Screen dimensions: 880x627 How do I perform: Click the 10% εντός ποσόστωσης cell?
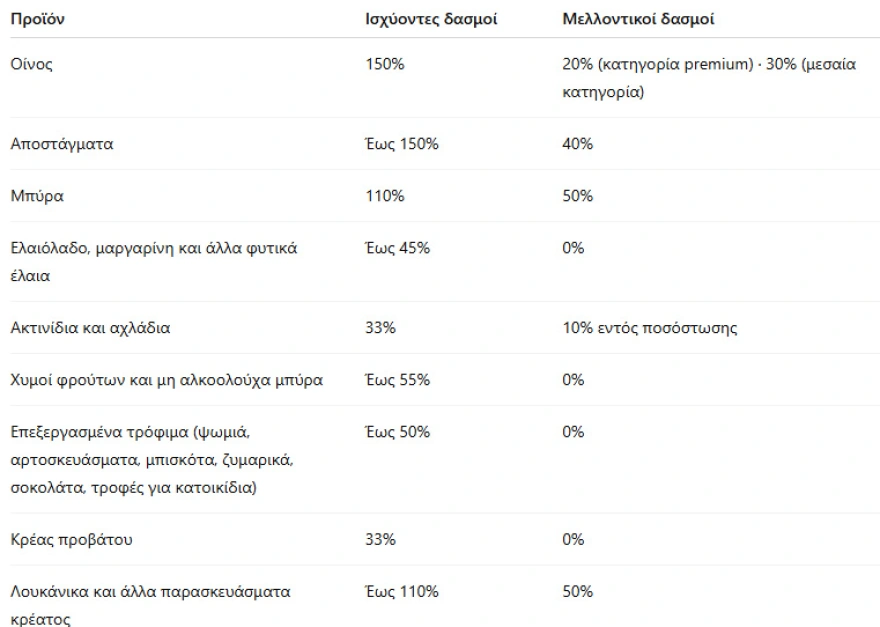coord(649,328)
